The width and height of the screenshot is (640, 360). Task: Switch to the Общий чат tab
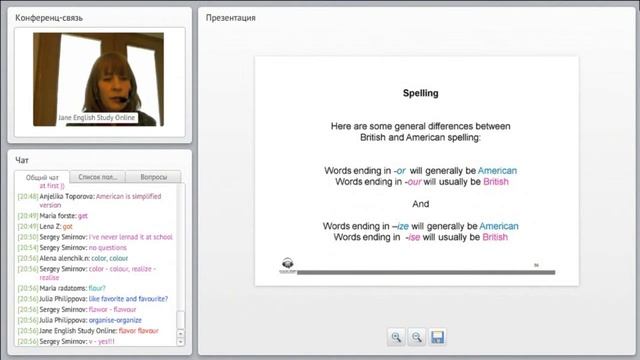[x=42, y=178]
